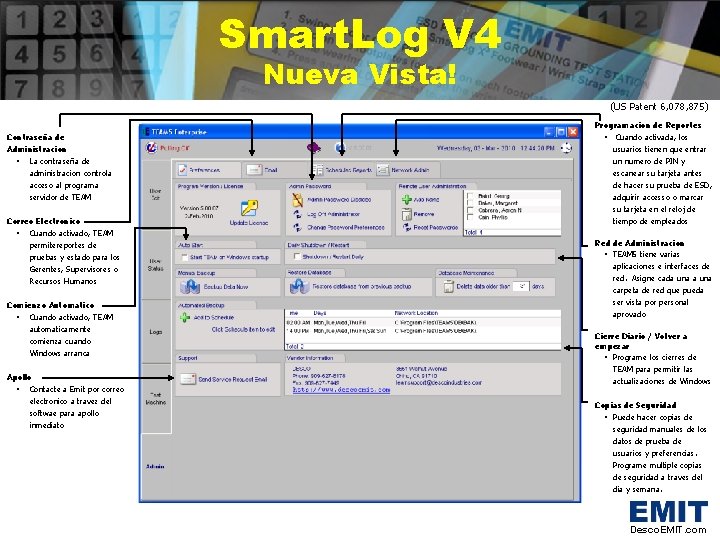The height and width of the screenshot is (540, 720).
Task: Check the Cain, Phyllis user checkbox
Action: [470, 217]
